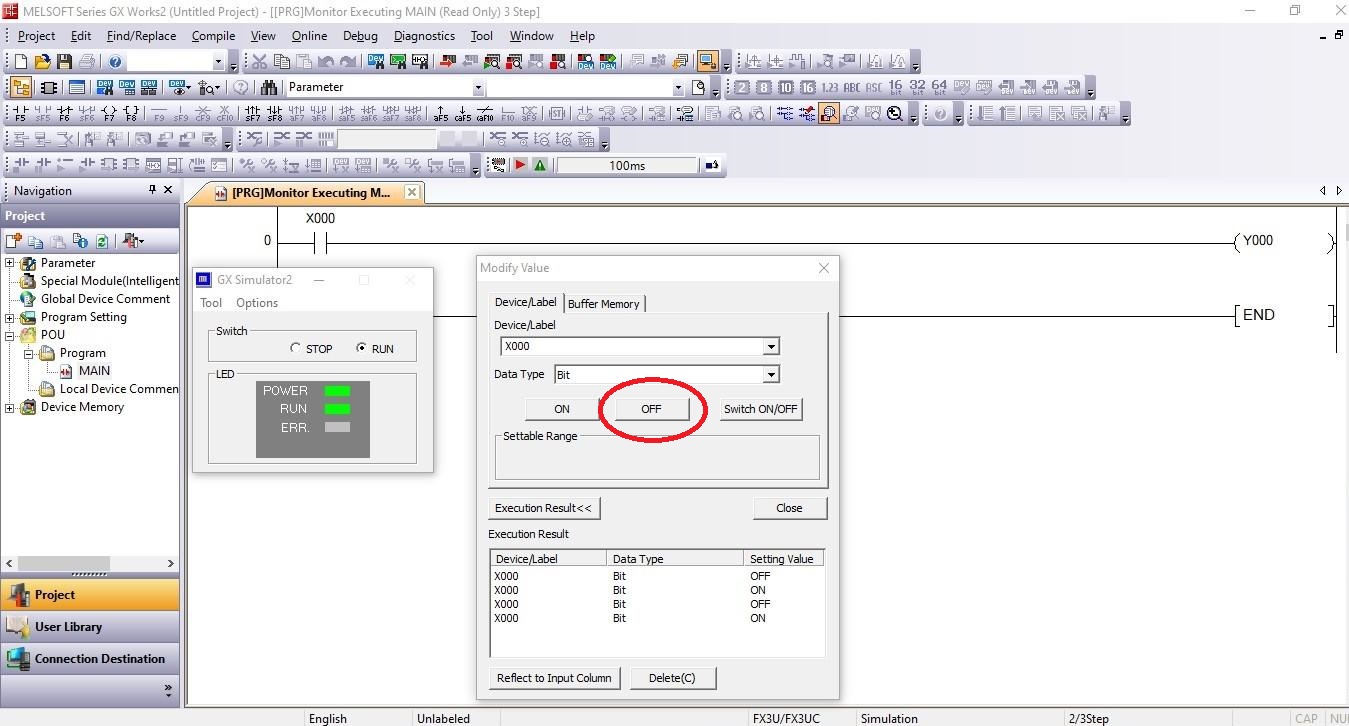Click the Undo arrow icon

325,62
